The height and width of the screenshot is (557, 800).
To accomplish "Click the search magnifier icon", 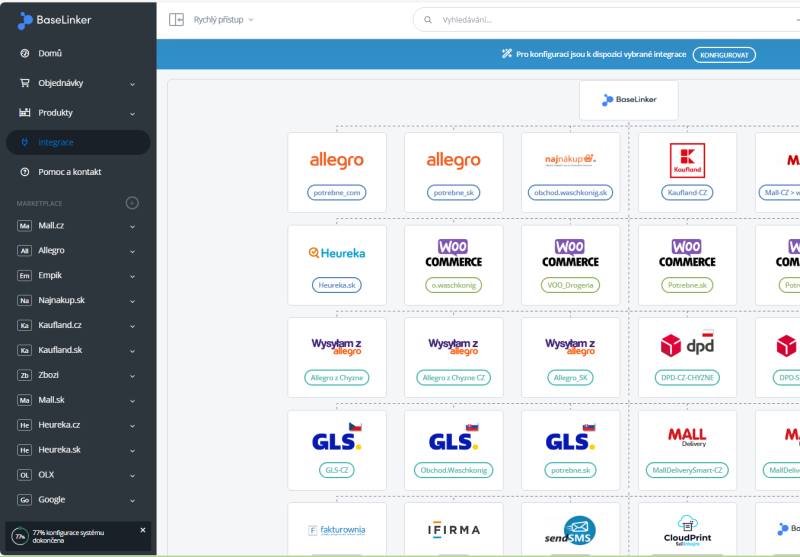I will point(428,20).
